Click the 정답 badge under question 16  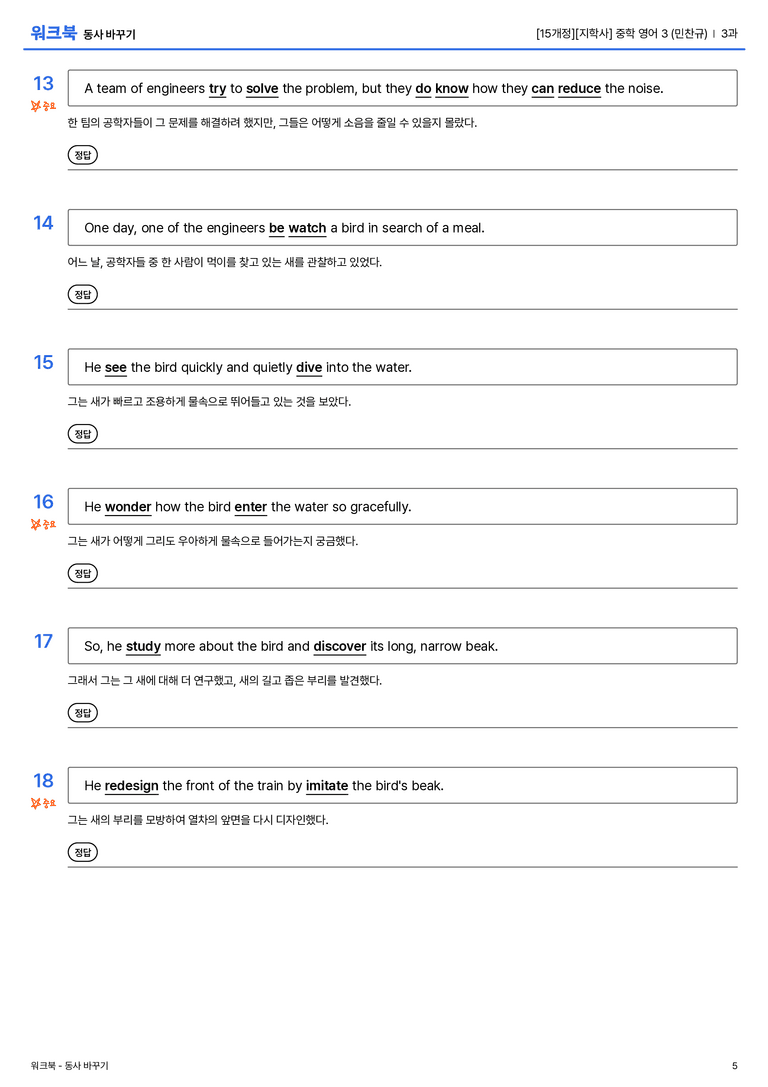point(82,573)
